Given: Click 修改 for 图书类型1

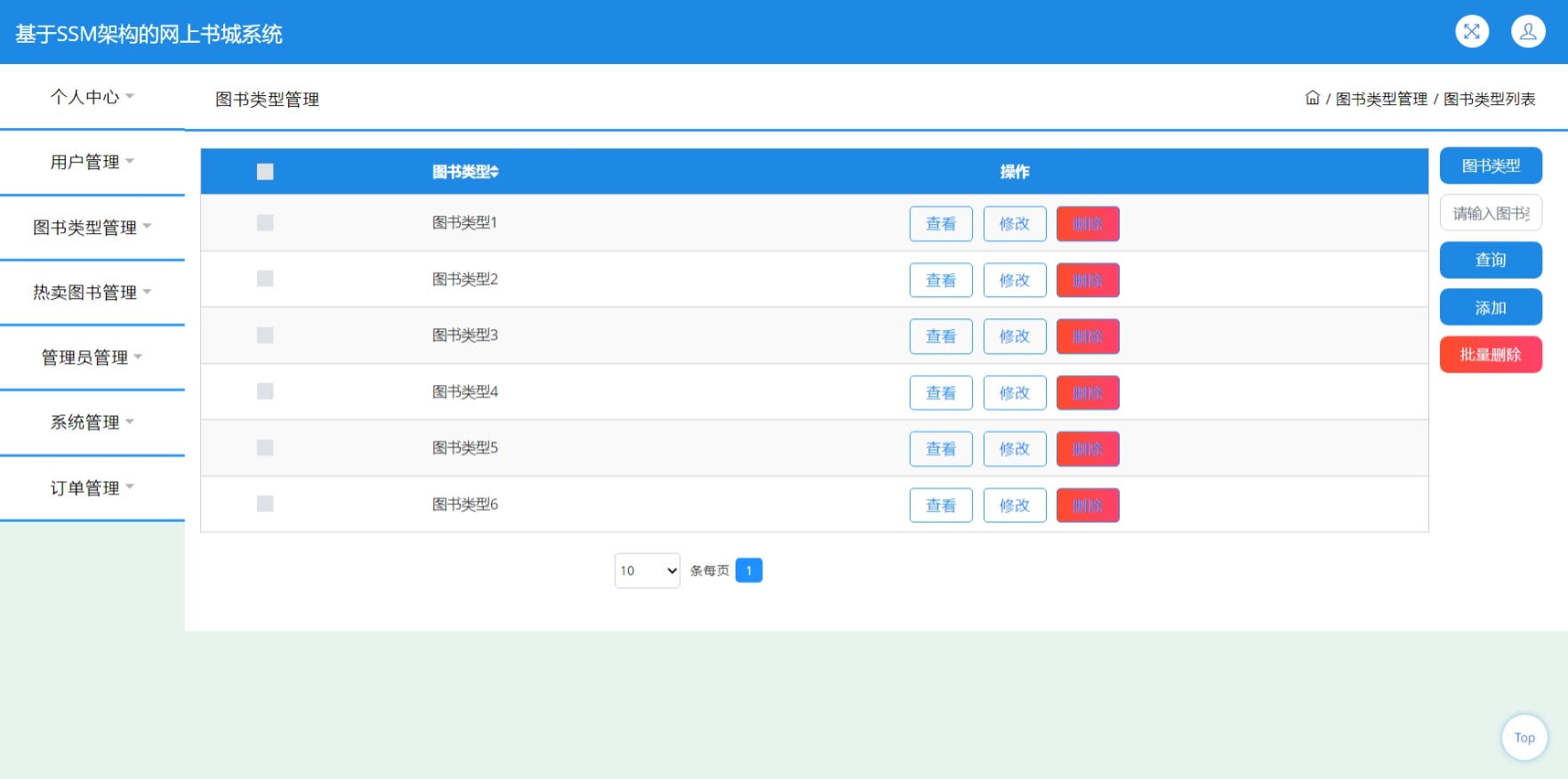Looking at the screenshot, I should tap(1015, 224).
